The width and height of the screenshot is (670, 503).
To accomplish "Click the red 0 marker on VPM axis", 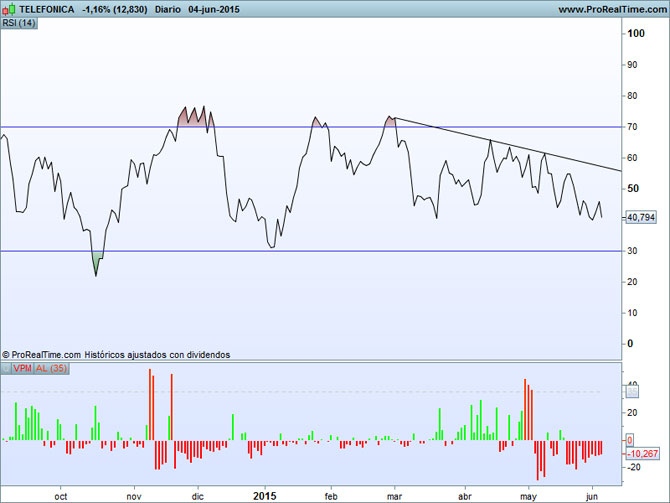I will (630, 440).
